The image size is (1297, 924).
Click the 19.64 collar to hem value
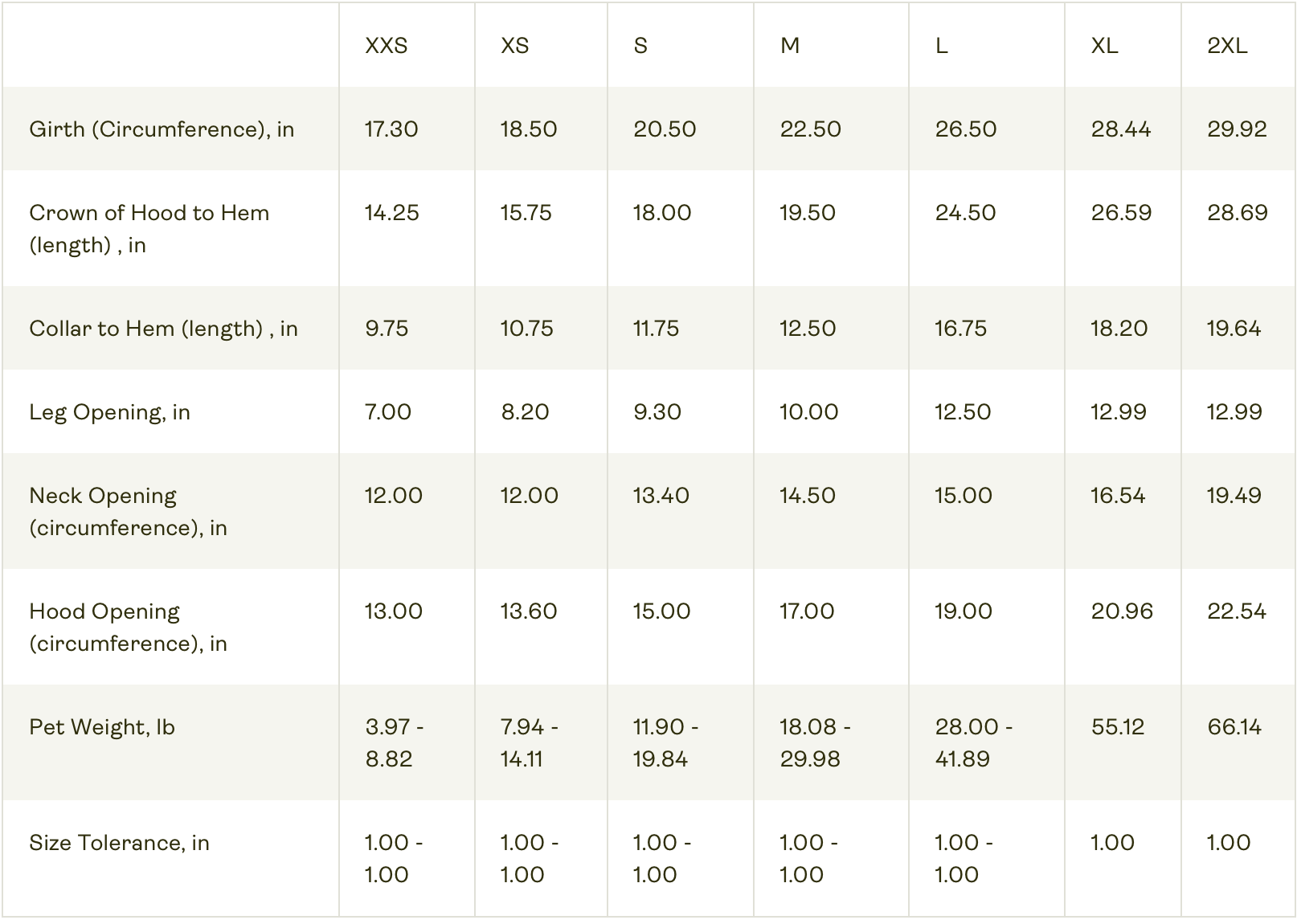click(1234, 329)
